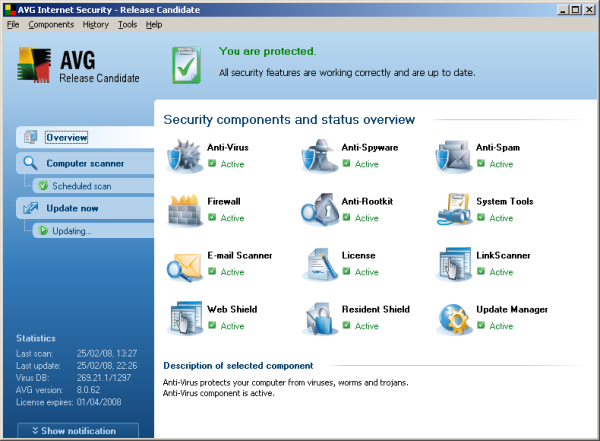
Task: Click the AVG logo in header
Action: [x=34, y=64]
